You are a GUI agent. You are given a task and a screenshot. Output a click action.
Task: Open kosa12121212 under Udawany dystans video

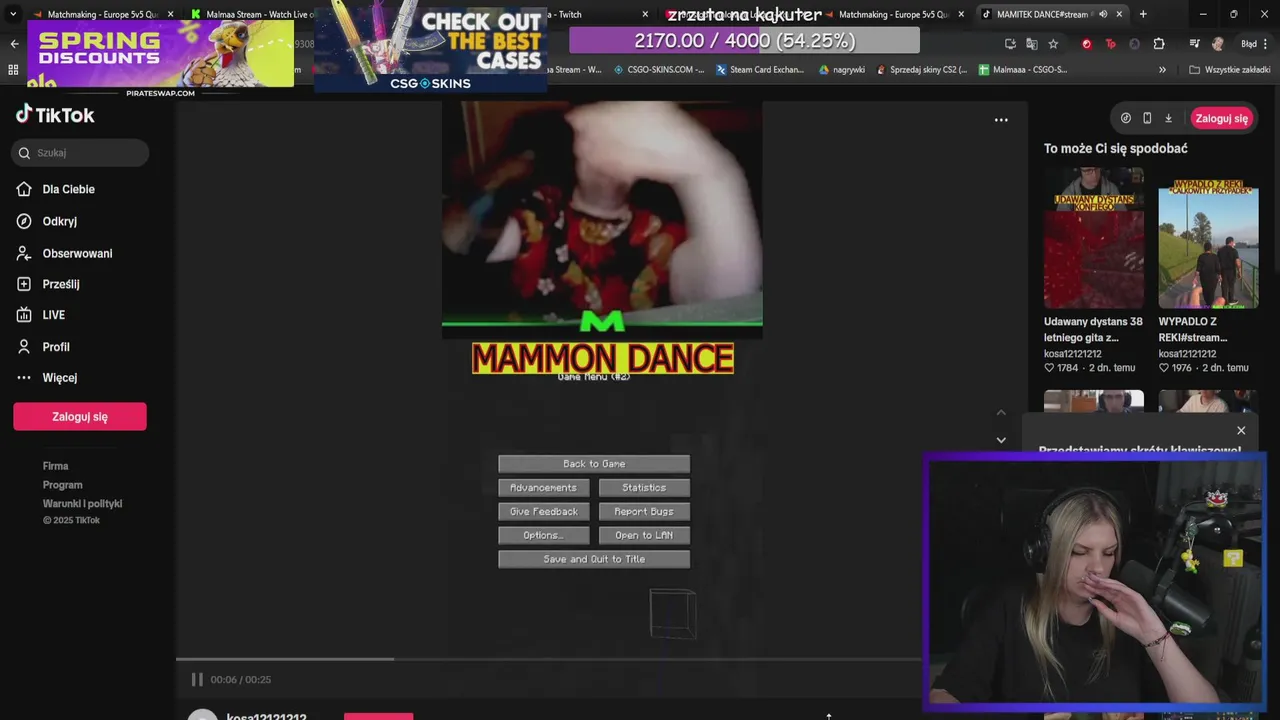(1073, 354)
